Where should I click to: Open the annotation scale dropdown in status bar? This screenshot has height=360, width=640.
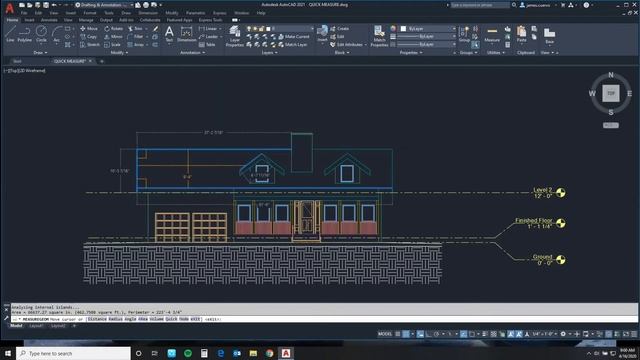(x=545, y=334)
